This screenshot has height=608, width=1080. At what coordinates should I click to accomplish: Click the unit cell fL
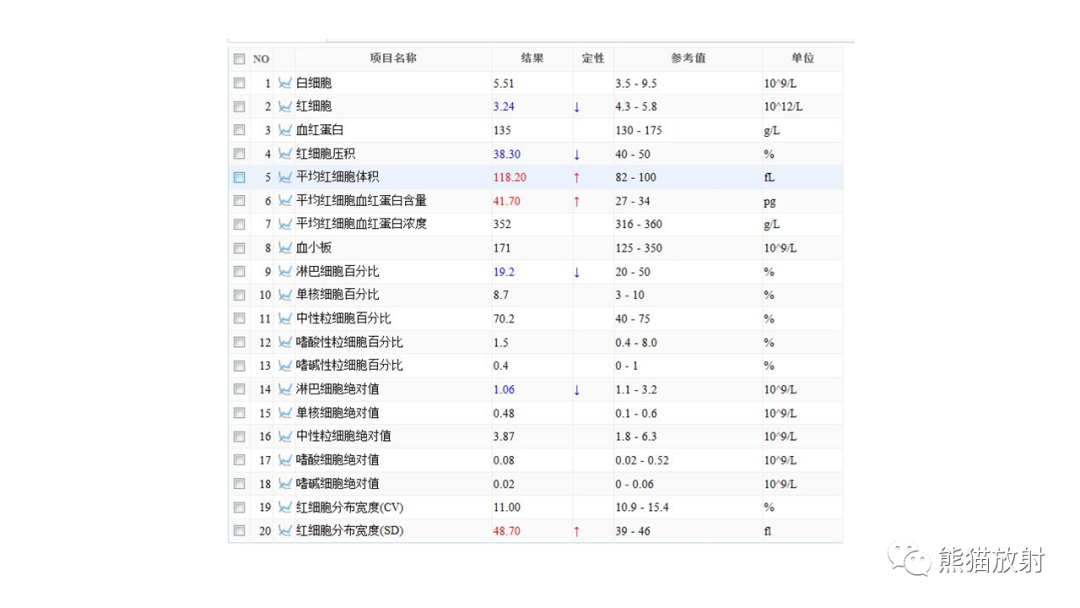tap(769, 177)
